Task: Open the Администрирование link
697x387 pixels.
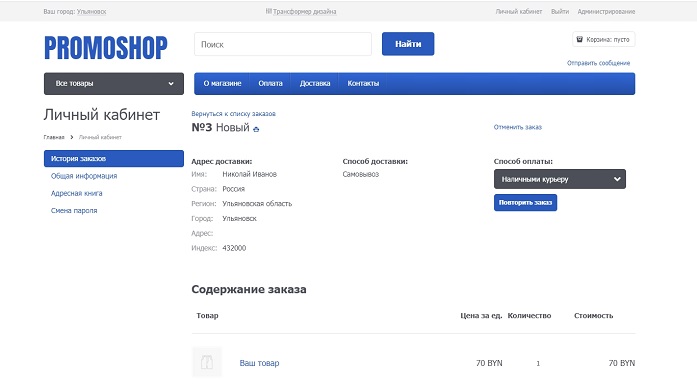Action: point(606,12)
